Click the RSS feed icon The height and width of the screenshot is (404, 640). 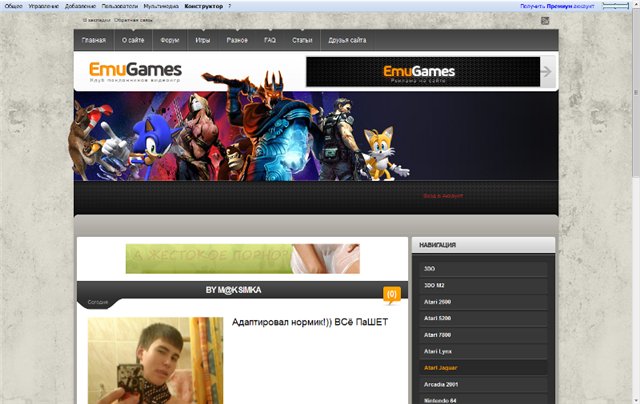coord(545,21)
